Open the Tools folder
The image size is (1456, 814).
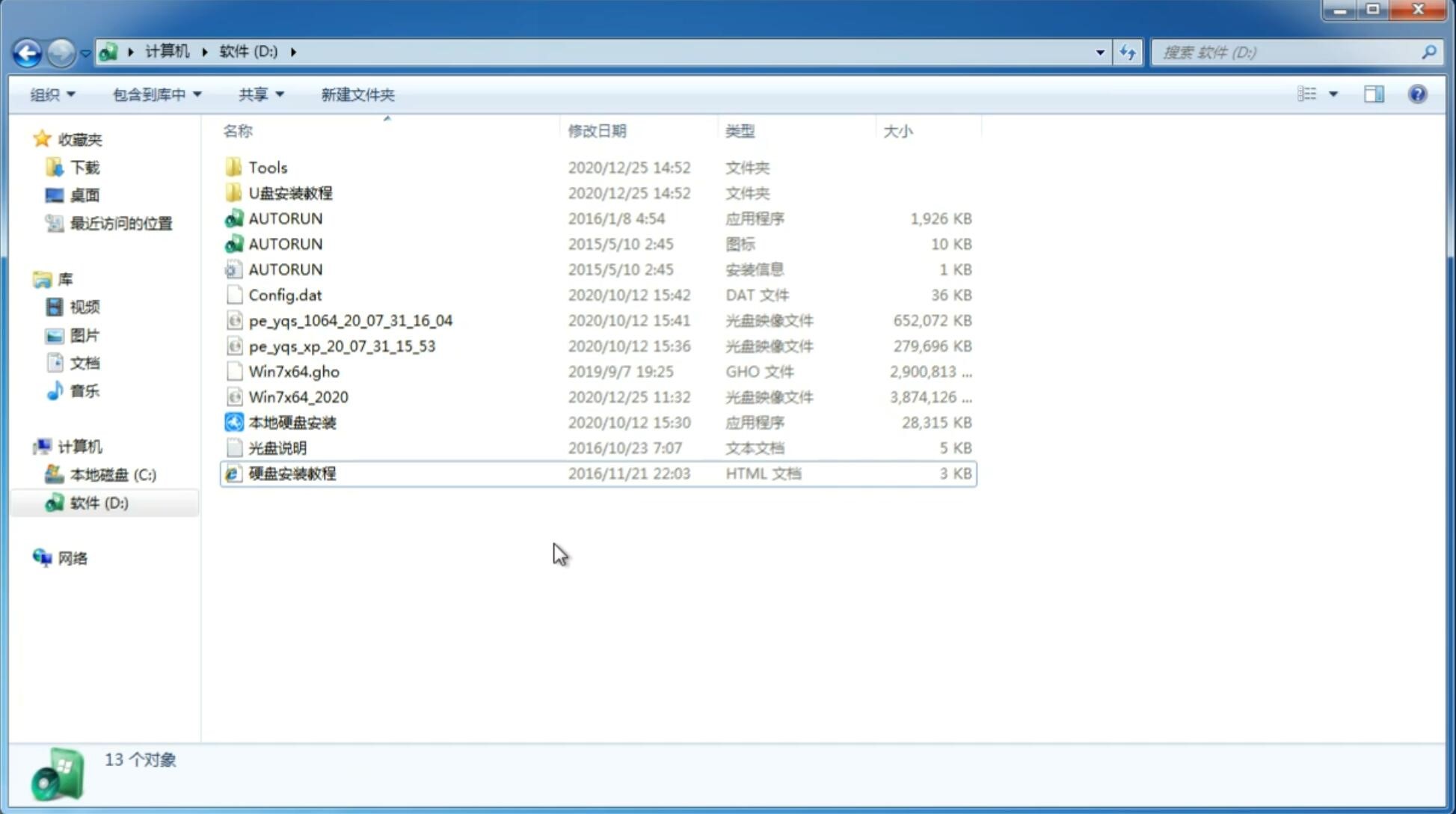click(267, 167)
